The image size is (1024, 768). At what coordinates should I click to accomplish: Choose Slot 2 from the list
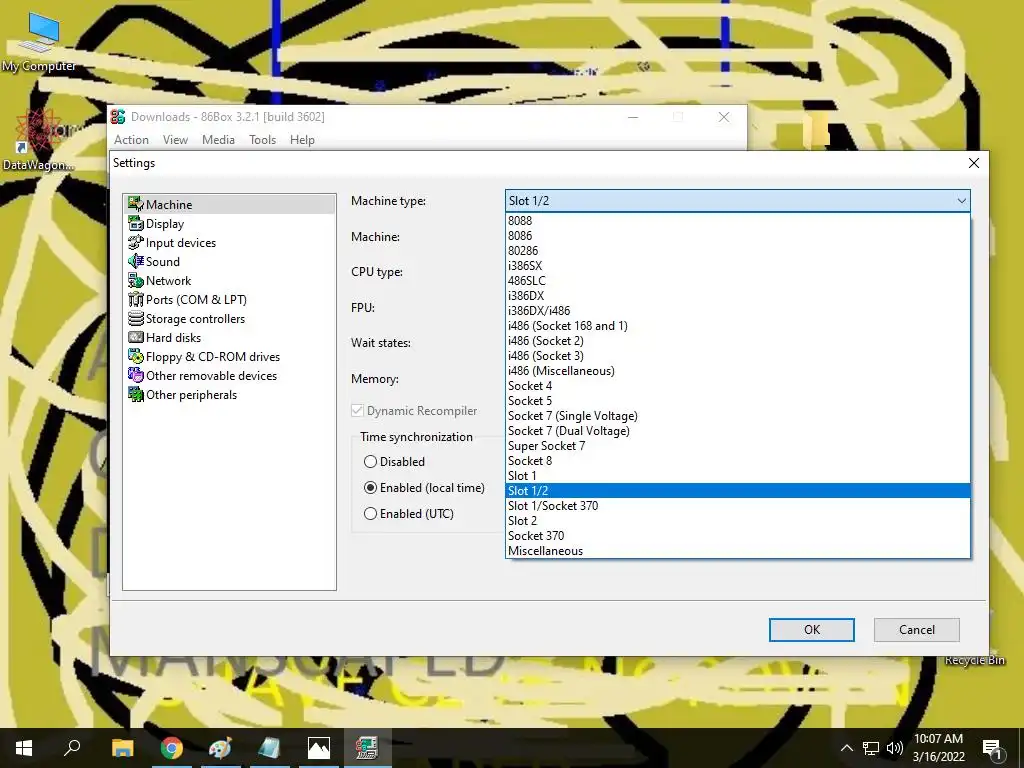click(738, 521)
